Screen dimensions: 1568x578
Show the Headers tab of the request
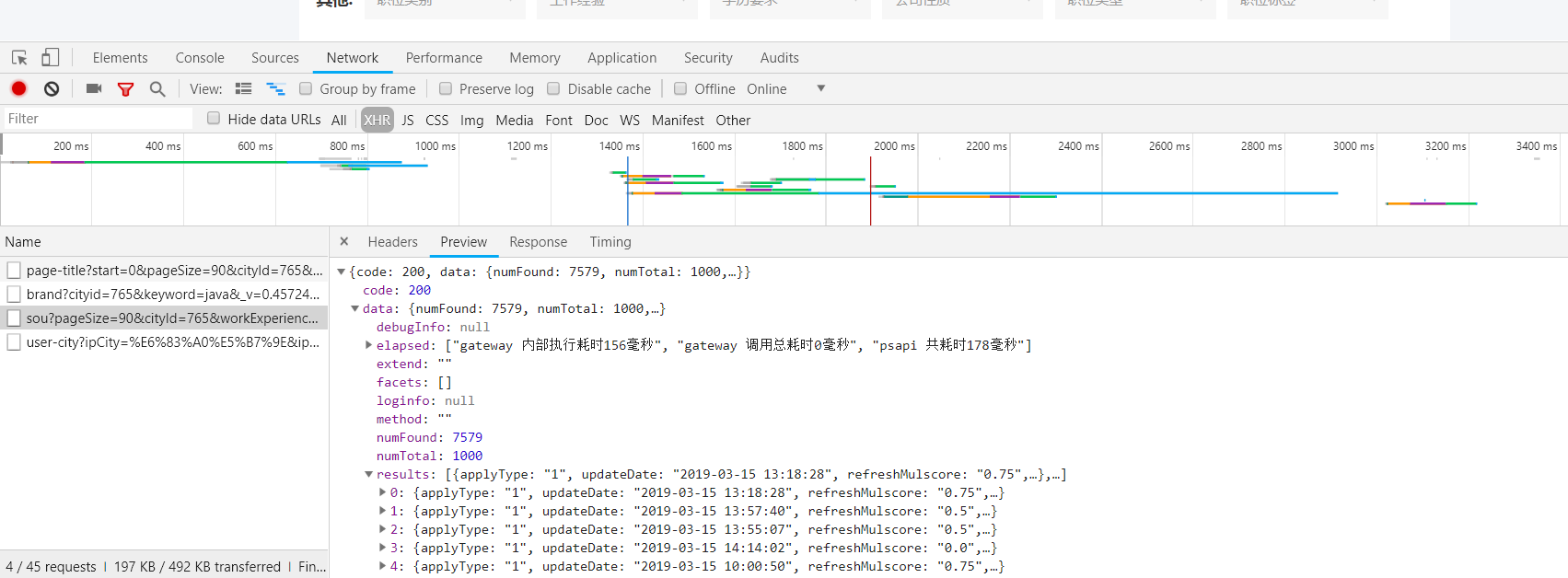pyautogui.click(x=393, y=242)
